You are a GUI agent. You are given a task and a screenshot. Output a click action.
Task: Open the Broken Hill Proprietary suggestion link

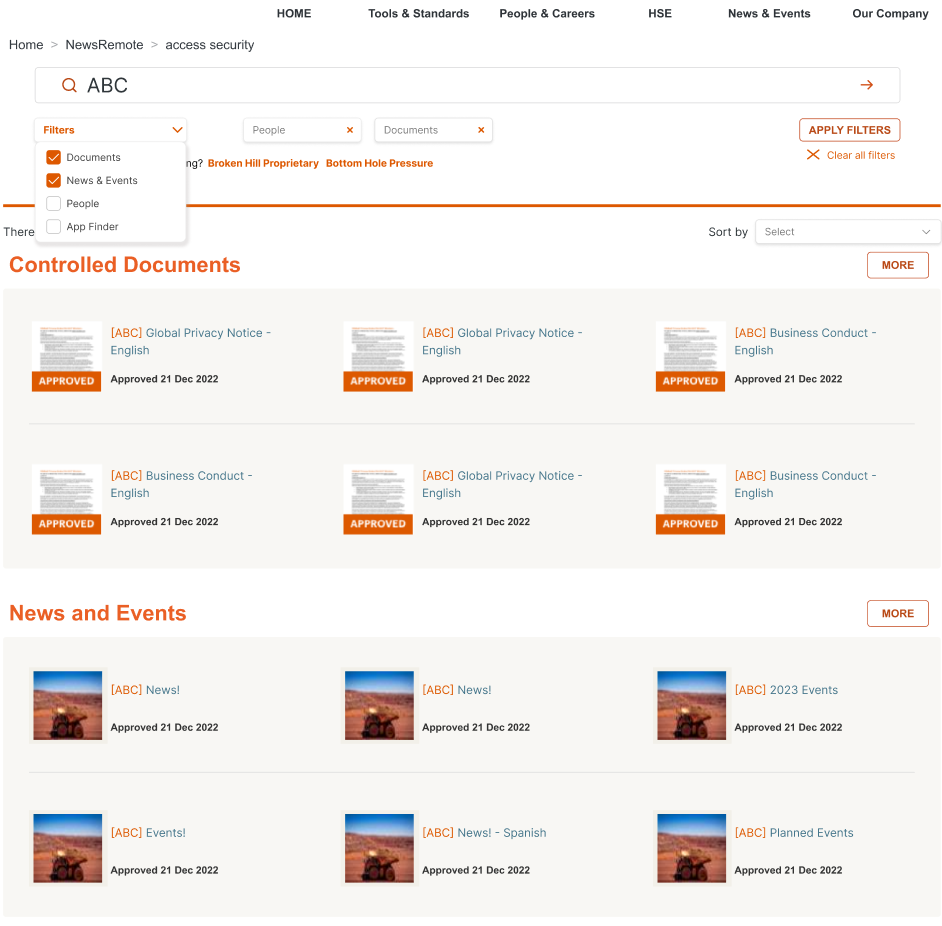click(x=262, y=163)
